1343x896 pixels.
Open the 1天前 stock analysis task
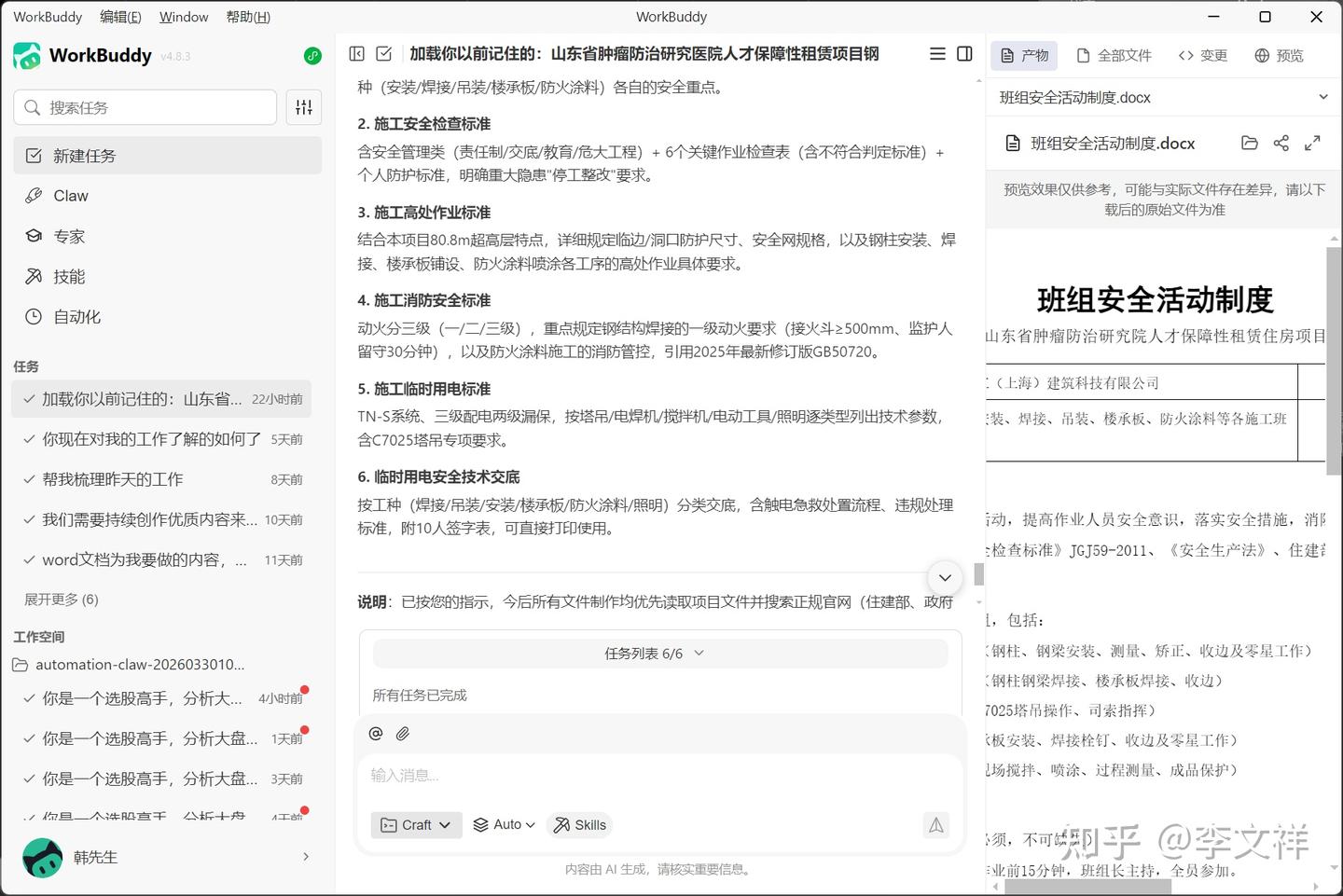[161, 738]
